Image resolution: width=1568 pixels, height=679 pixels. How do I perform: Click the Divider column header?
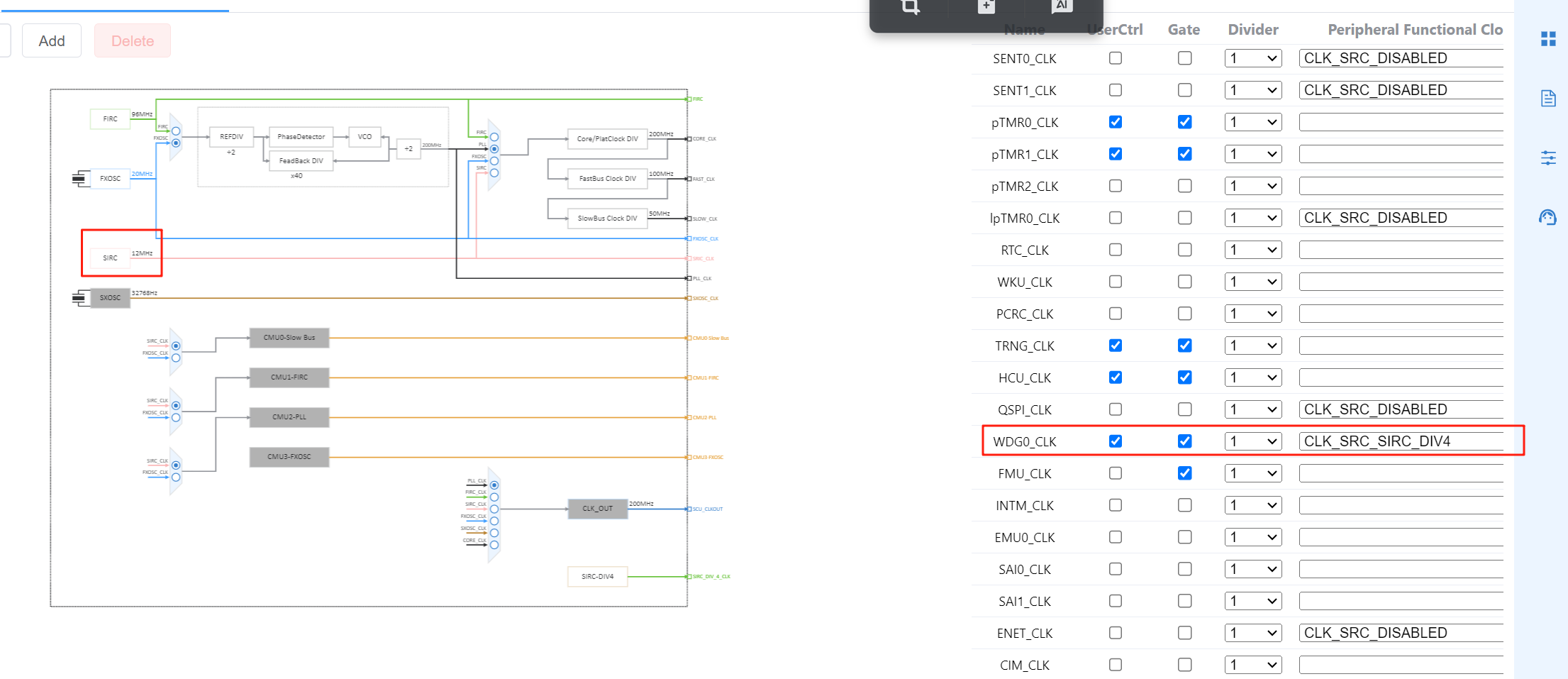click(x=1253, y=30)
